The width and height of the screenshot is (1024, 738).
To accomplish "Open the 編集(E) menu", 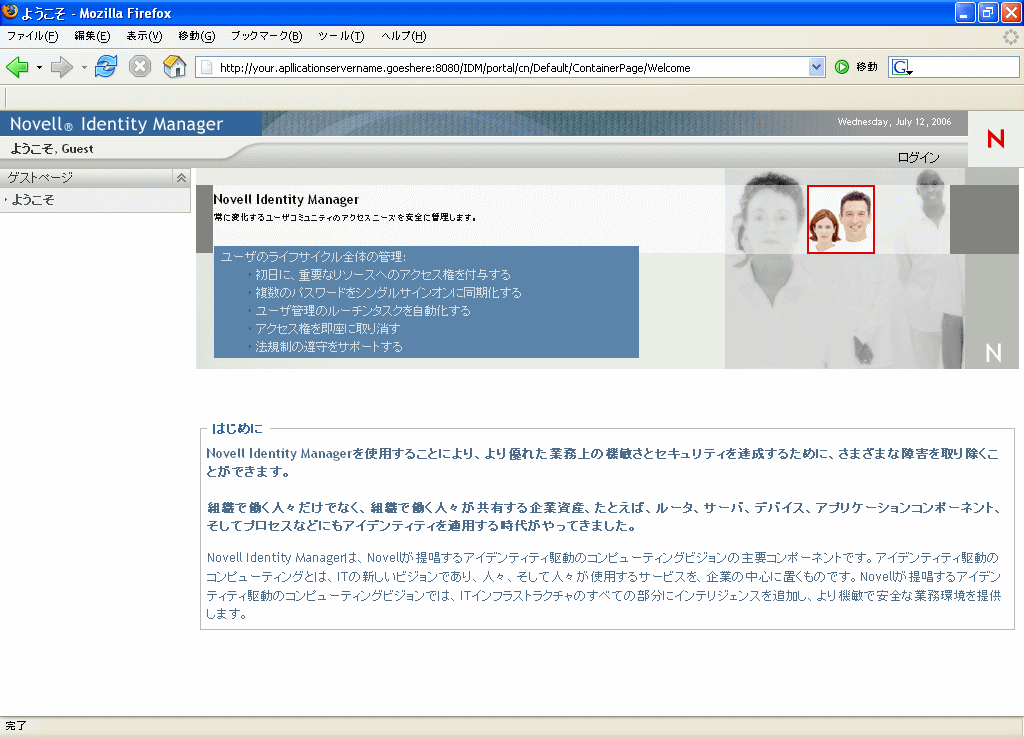I will [92, 36].
